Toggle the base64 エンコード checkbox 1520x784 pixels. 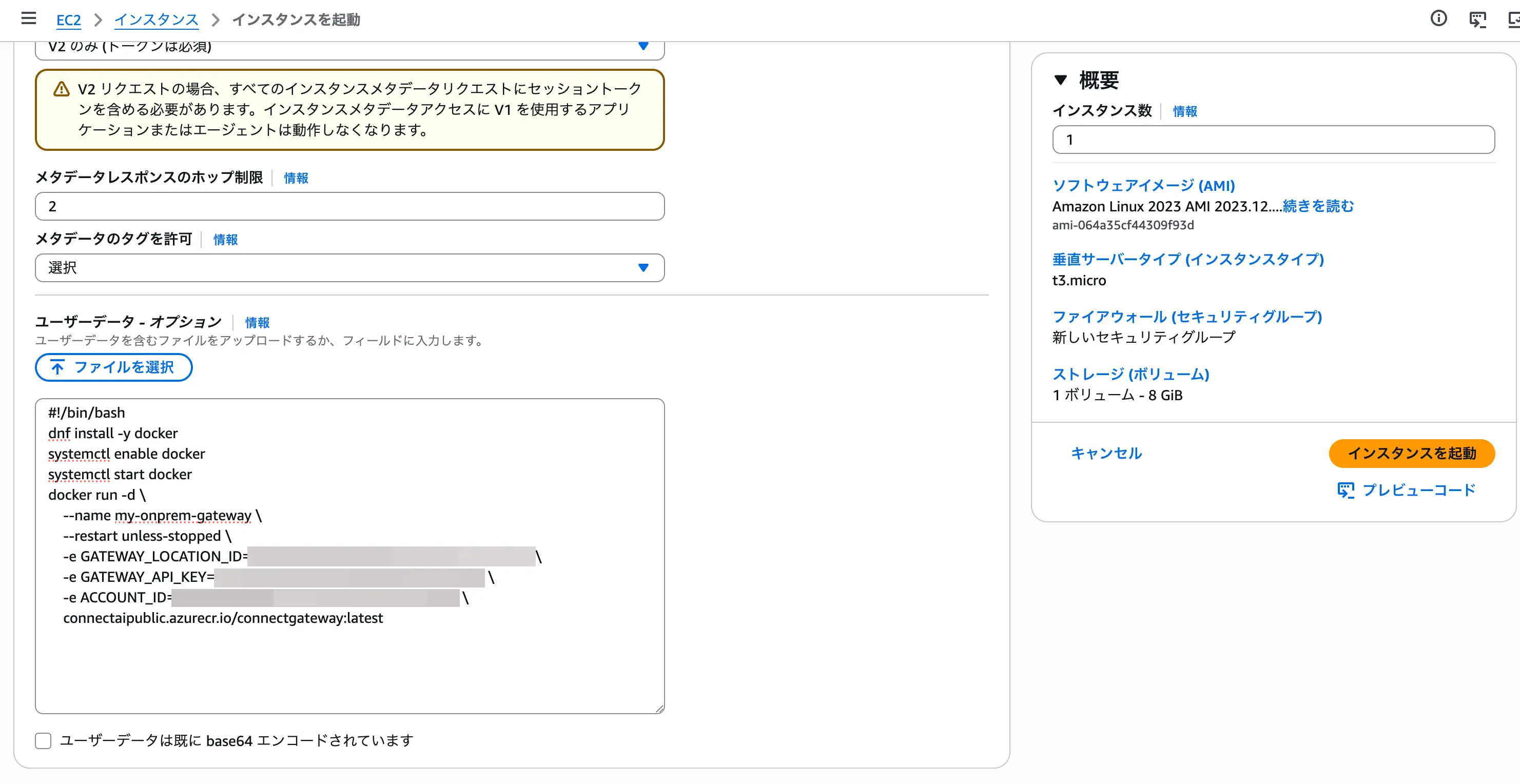coord(43,741)
